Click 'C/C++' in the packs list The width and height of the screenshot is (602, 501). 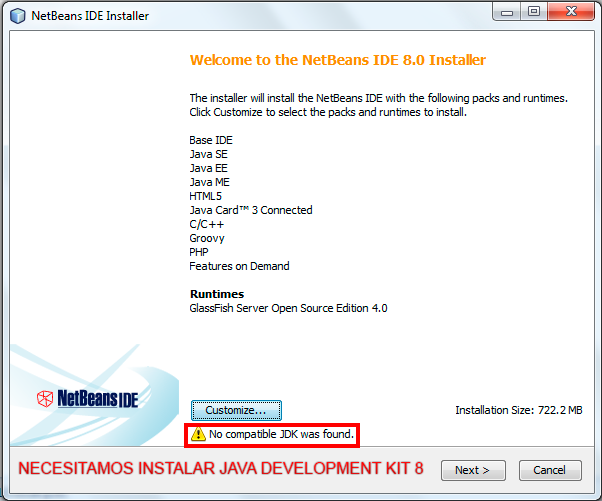207,224
